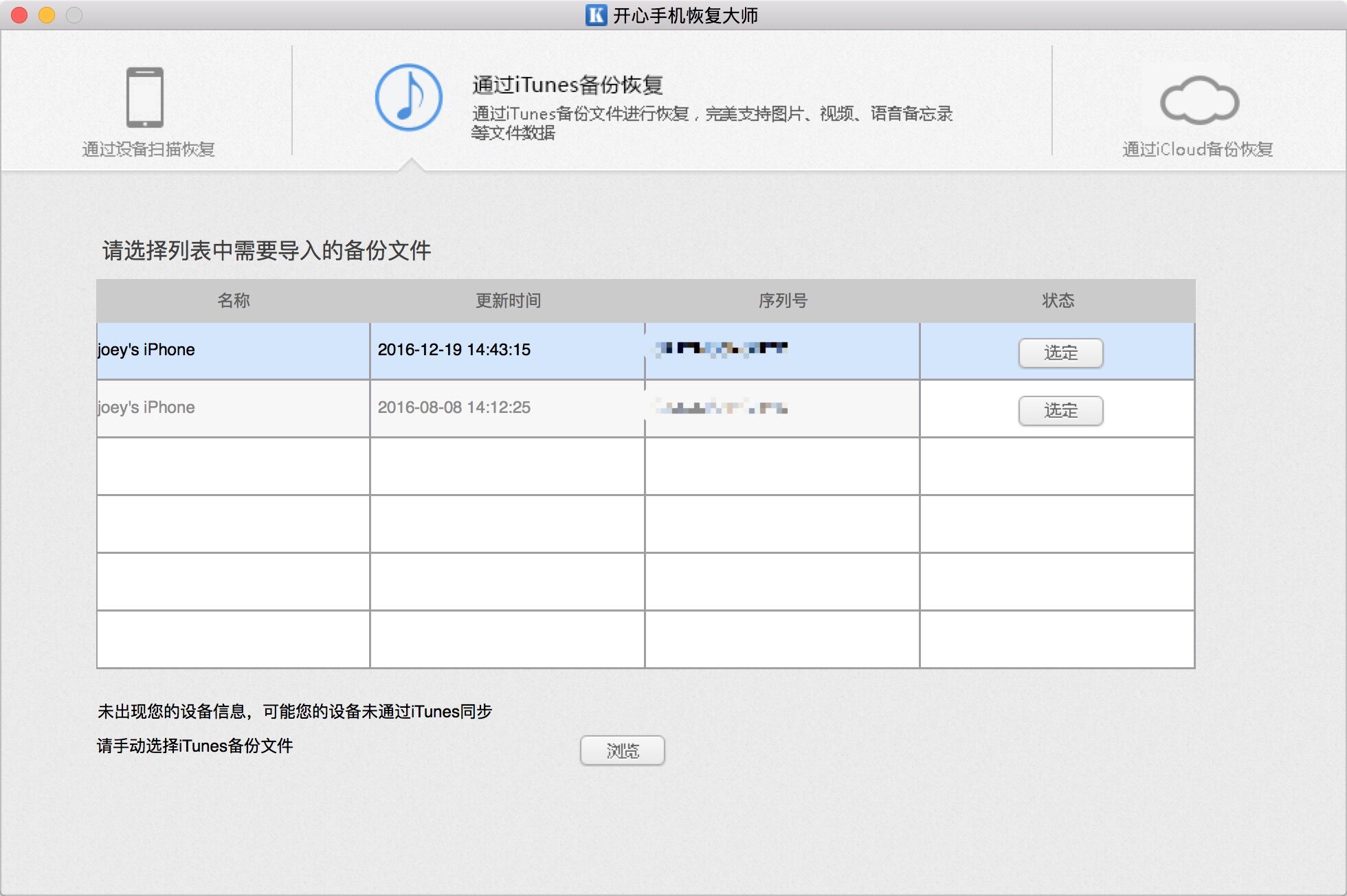Click the blurred serial number in second row

tap(720, 406)
